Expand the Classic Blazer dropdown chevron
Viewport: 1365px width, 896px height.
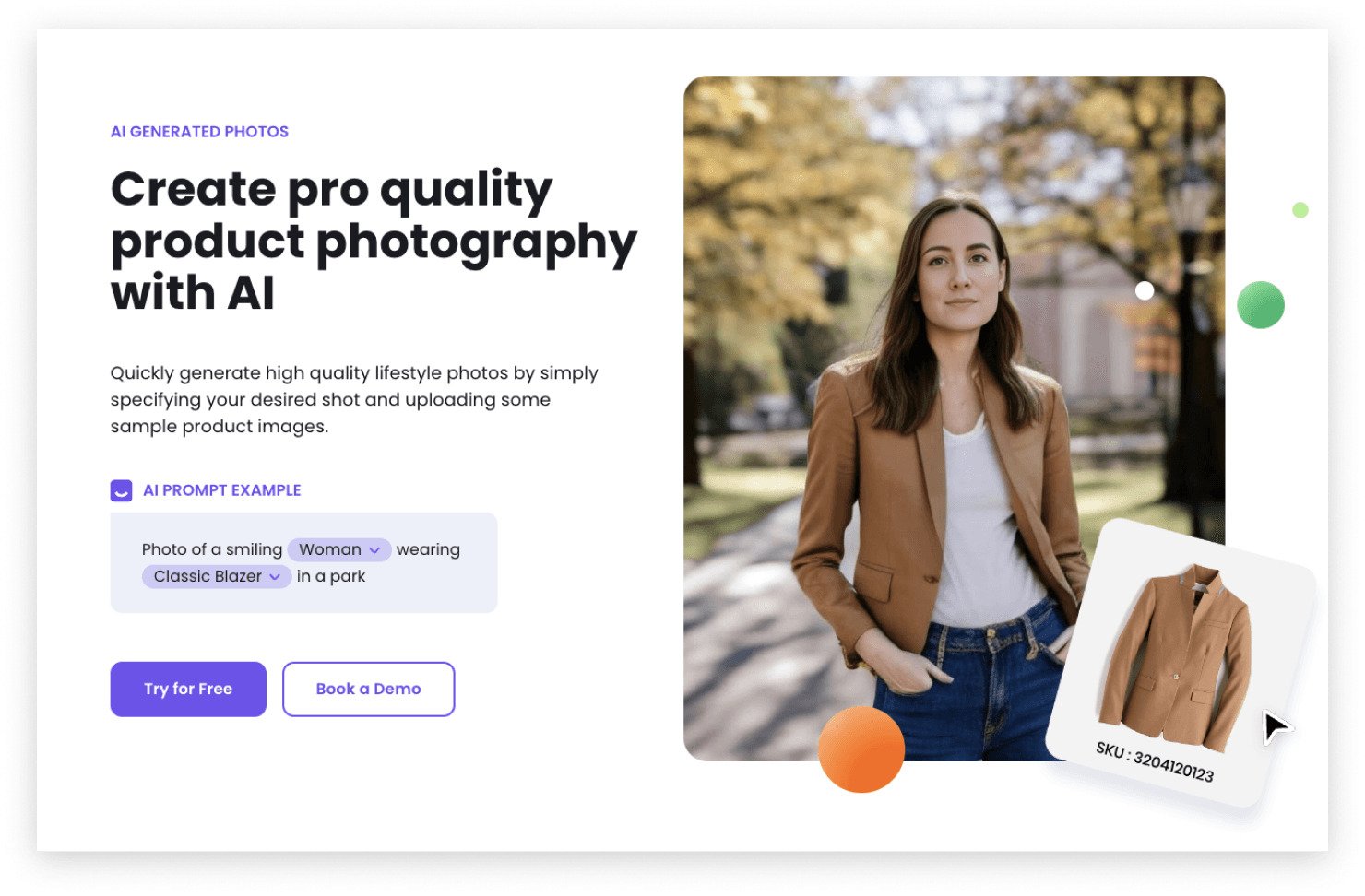pos(275,577)
